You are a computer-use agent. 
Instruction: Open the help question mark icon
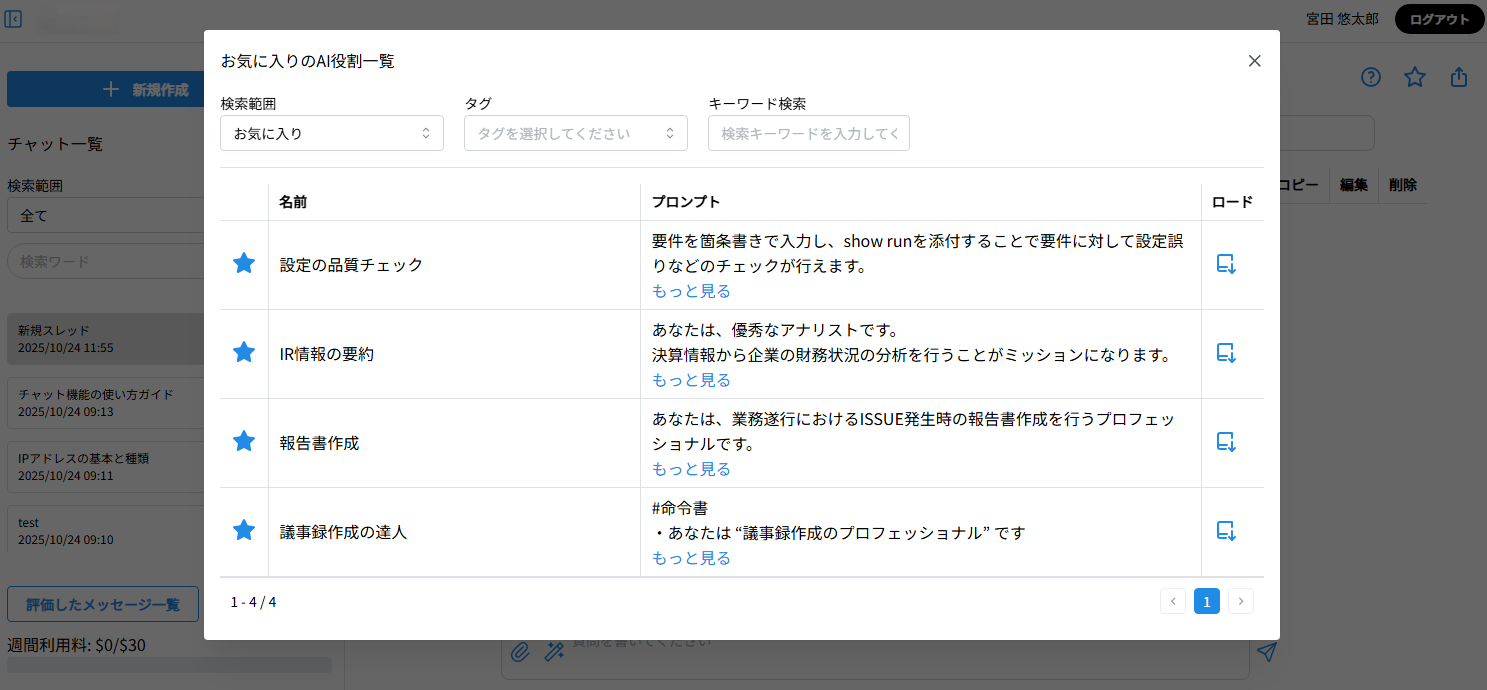point(1370,77)
